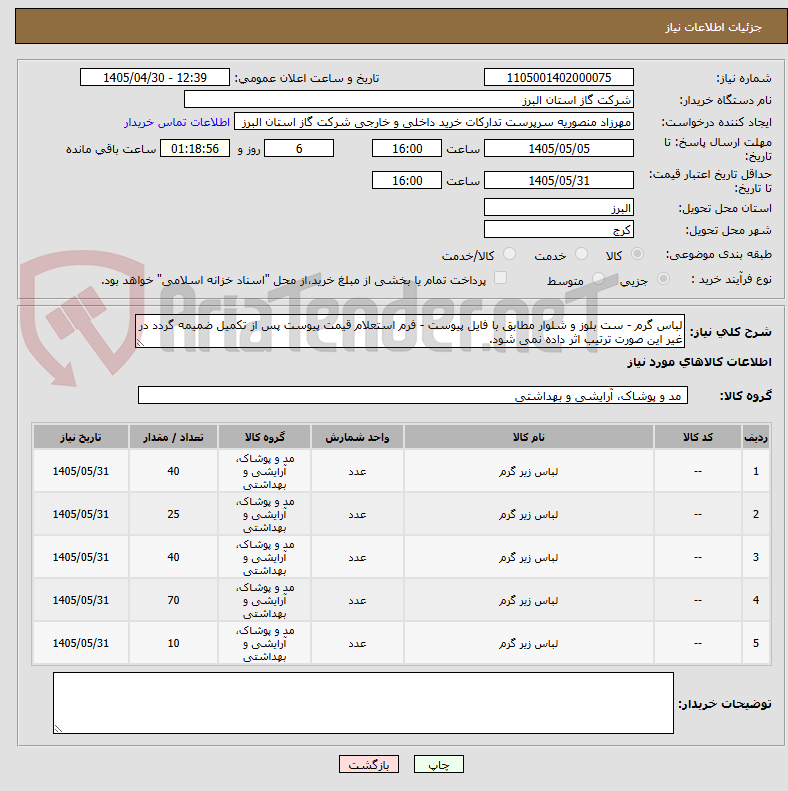Viewport: 788px width, 791px height.
Task: Click the empty توضیحات خریدار text area
Action: coord(363,703)
